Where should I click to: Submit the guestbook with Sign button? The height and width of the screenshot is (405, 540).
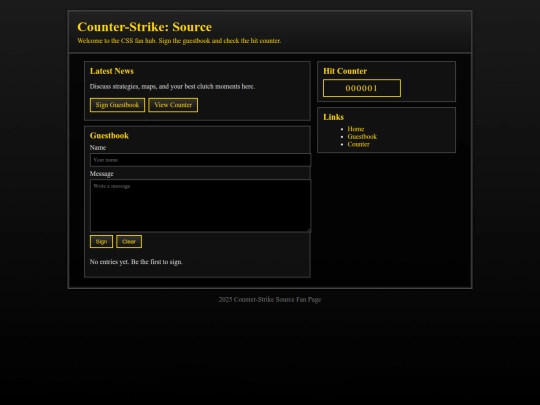pos(101,242)
